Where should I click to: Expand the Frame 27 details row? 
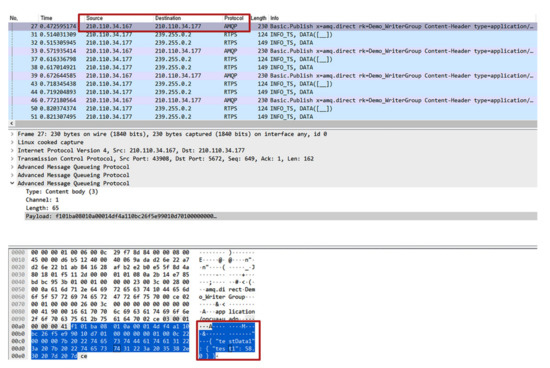click(x=12, y=134)
